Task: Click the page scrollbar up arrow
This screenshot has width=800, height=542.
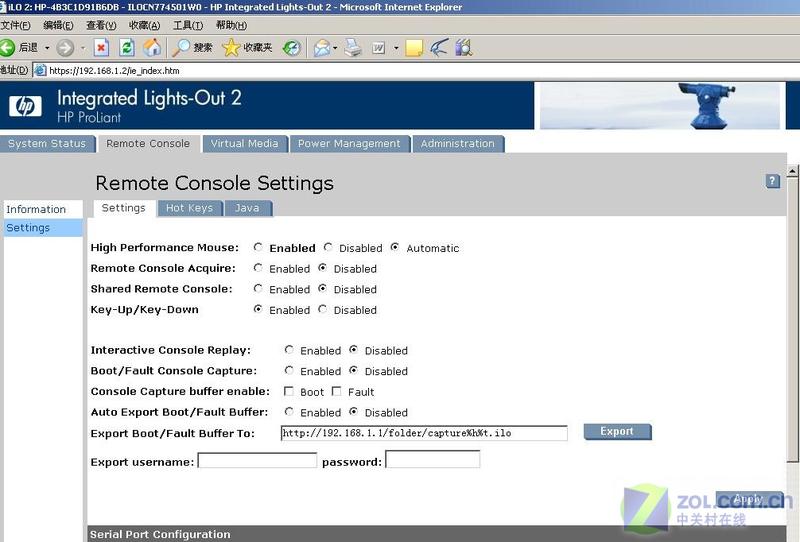Action: click(x=792, y=171)
